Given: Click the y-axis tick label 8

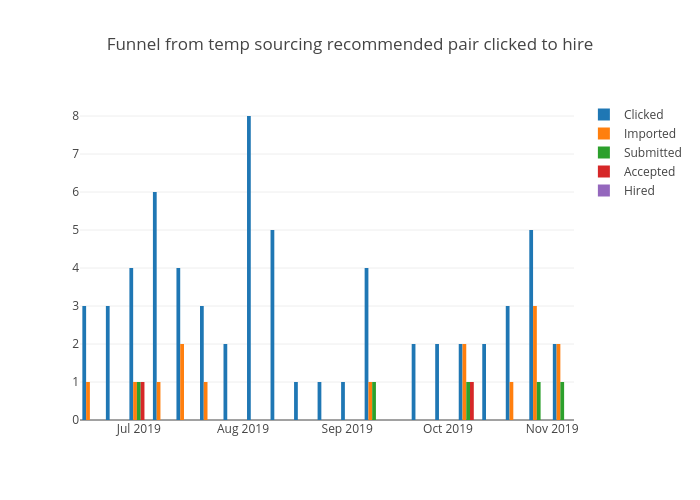Looking at the screenshot, I should click(x=75, y=116).
